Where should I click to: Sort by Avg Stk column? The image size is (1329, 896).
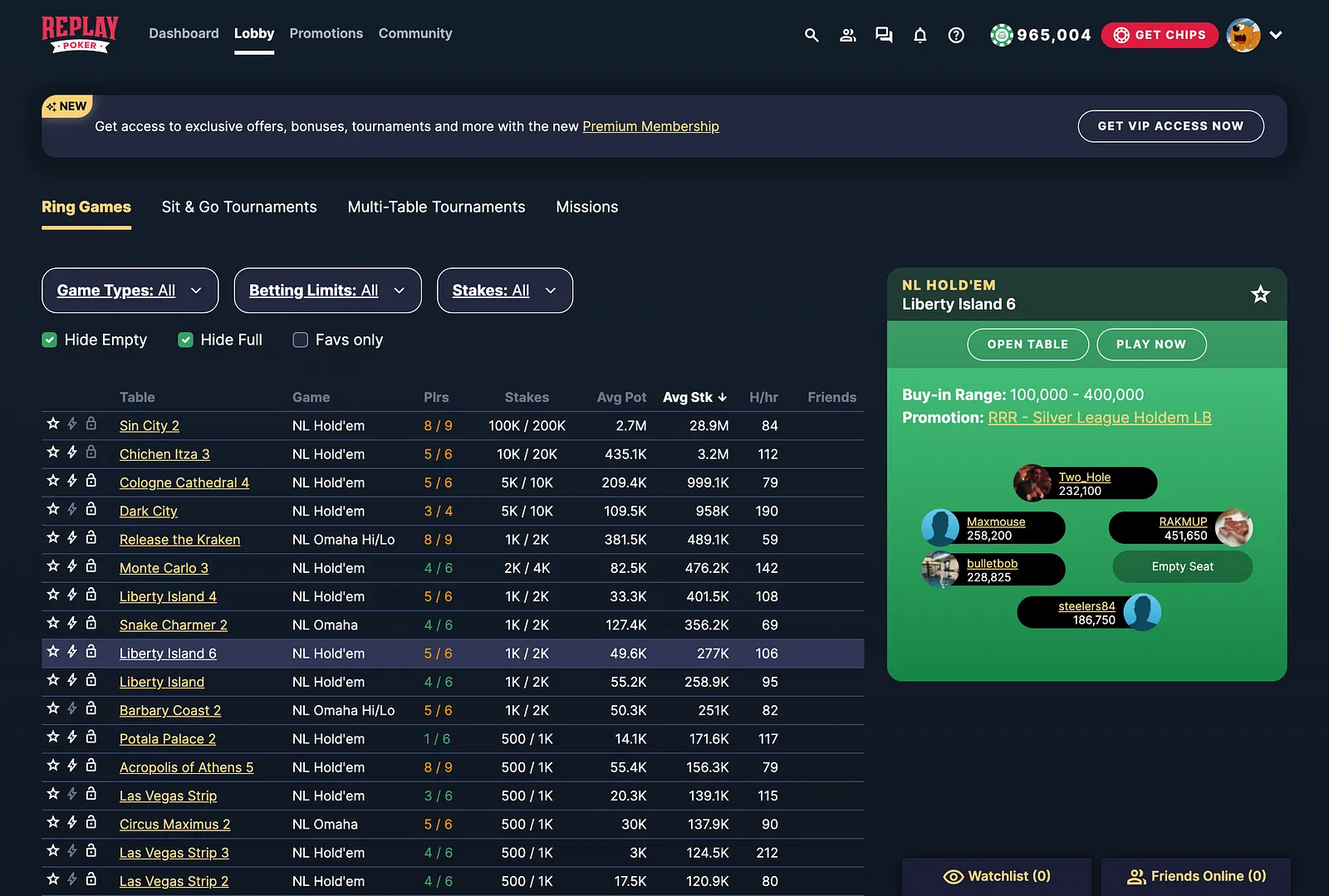click(695, 397)
